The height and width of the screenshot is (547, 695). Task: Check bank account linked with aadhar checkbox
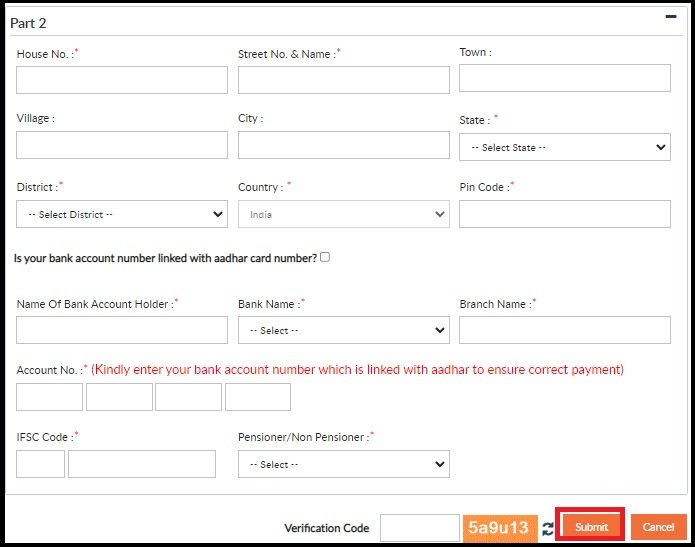pyautogui.click(x=325, y=257)
